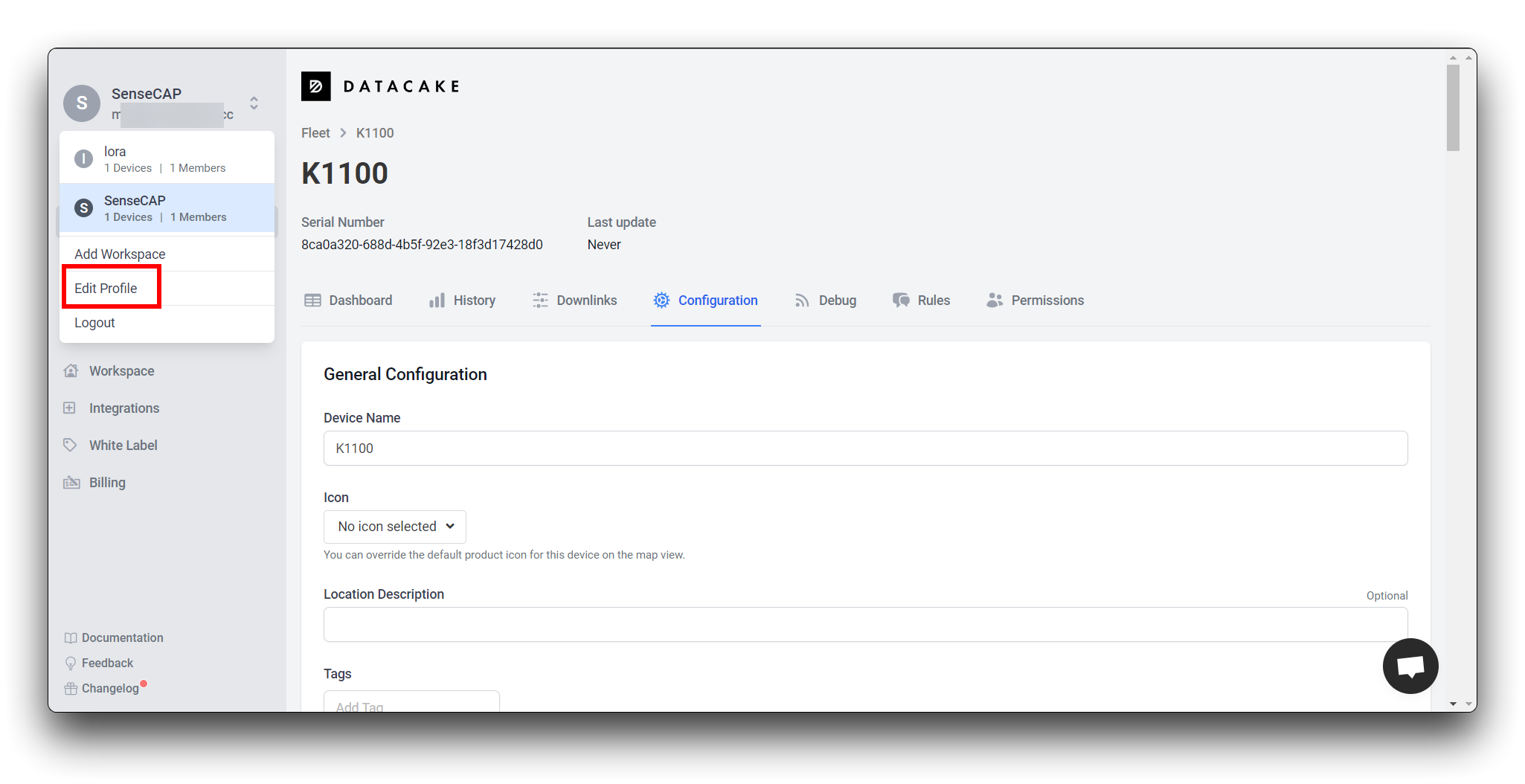The image size is (1525, 784).
Task: Open the Billing page
Action: tap(107, 483)
